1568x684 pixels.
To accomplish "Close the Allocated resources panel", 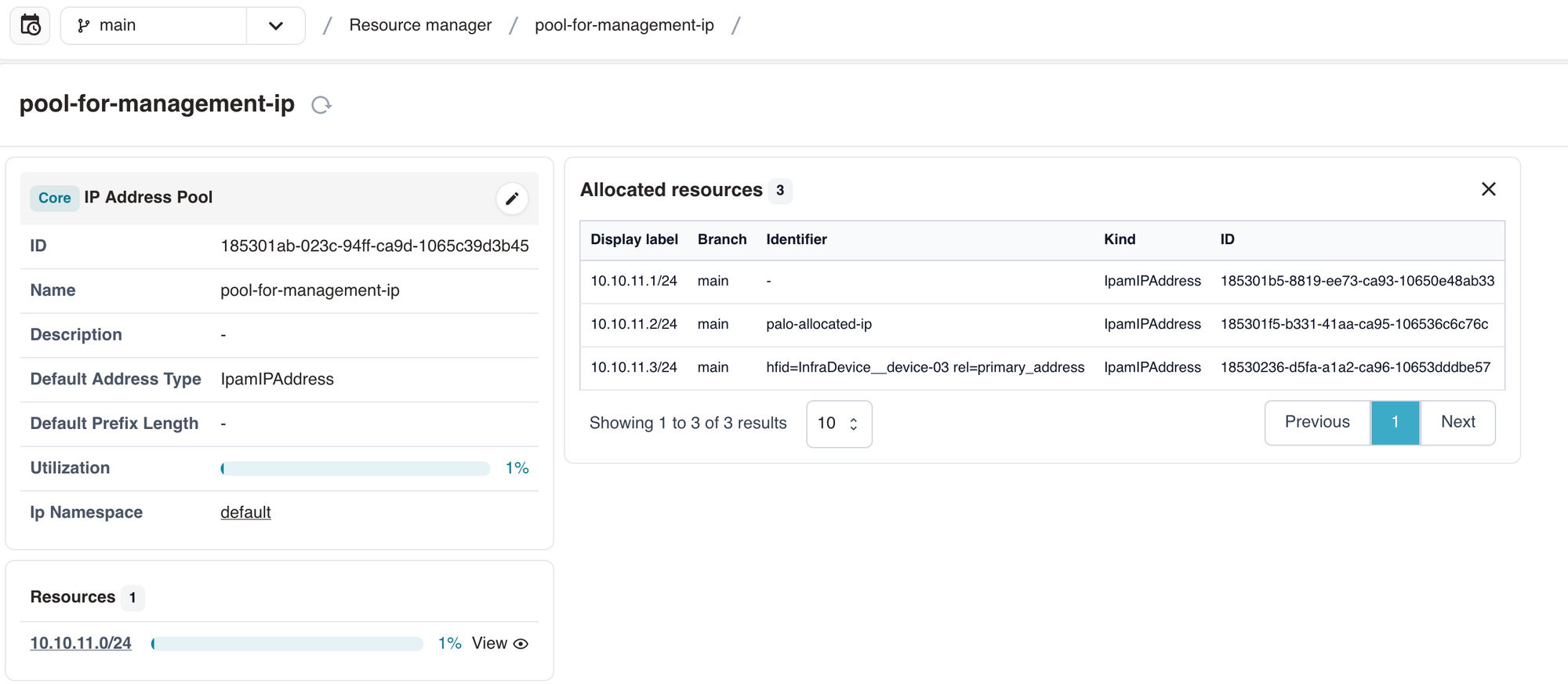I will click(1488, 189).
